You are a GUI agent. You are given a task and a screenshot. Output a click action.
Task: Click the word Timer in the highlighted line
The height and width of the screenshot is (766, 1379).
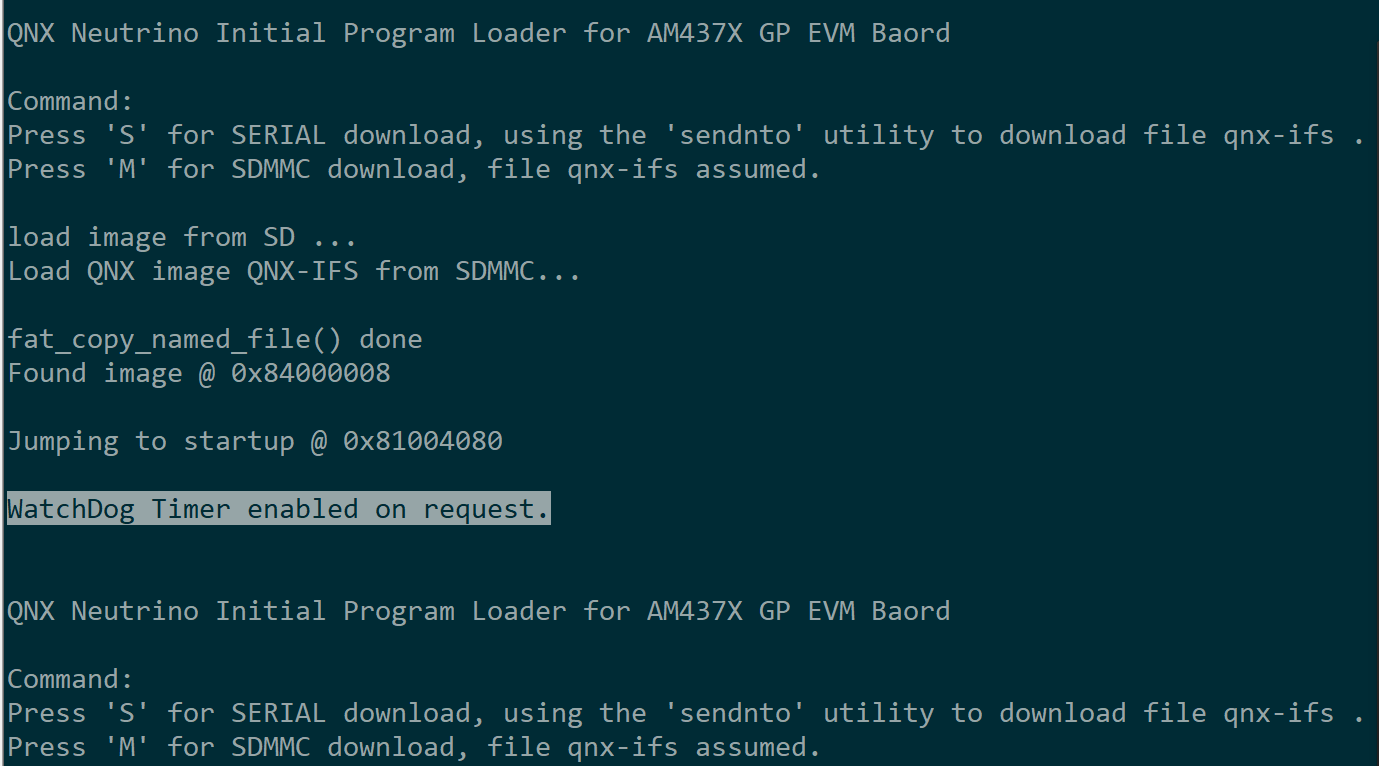coord(190,509)
